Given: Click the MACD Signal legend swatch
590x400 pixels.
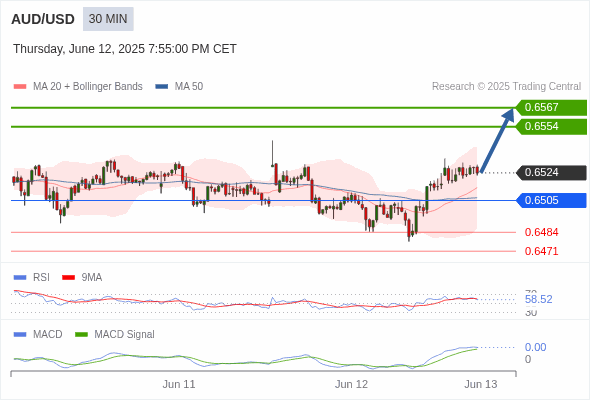Looking at the screenshot, I should (x=81, y=335).
